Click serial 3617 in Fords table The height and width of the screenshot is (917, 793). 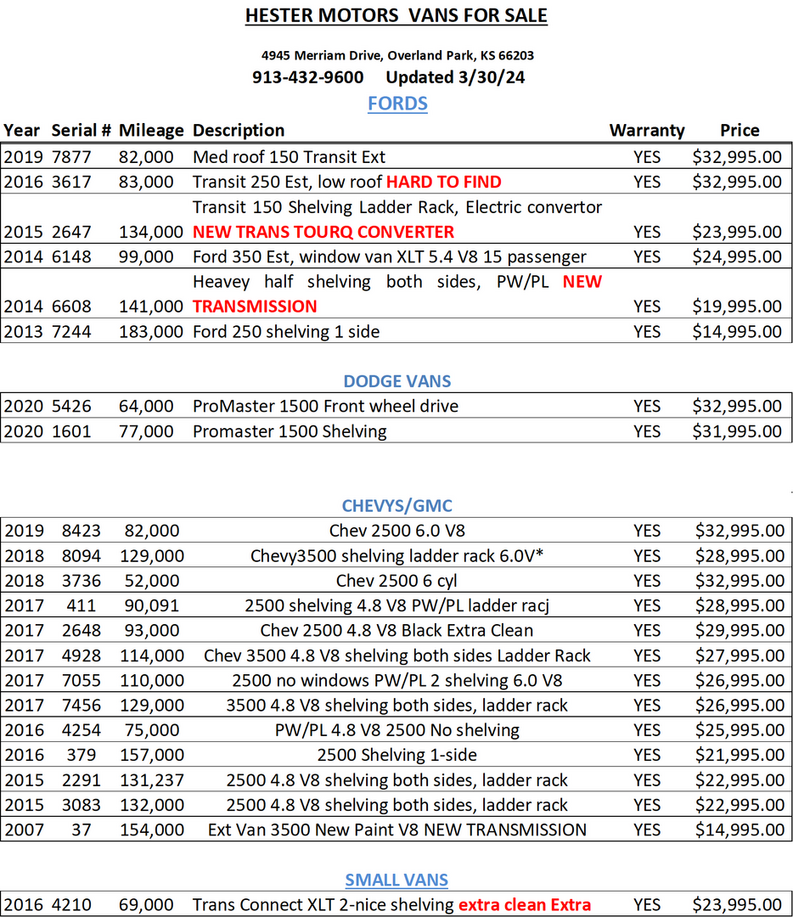(71, 182)
